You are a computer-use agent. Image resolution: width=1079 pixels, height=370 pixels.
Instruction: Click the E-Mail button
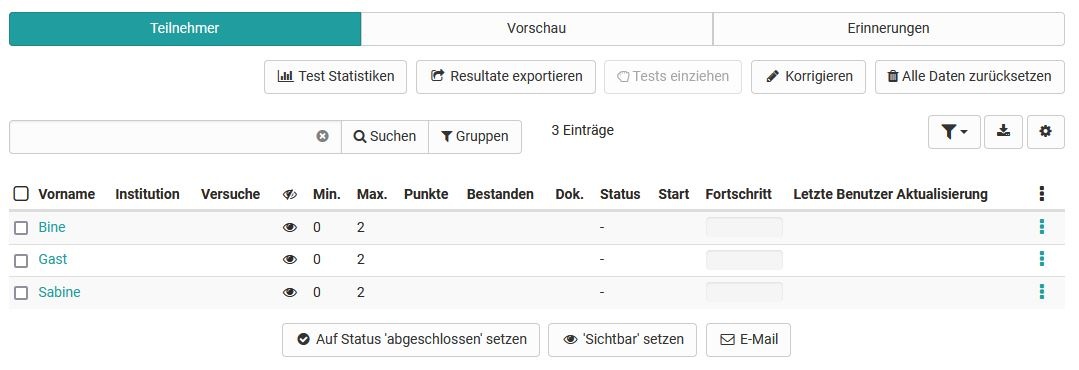pyautogui.click(x=748, y=340)
